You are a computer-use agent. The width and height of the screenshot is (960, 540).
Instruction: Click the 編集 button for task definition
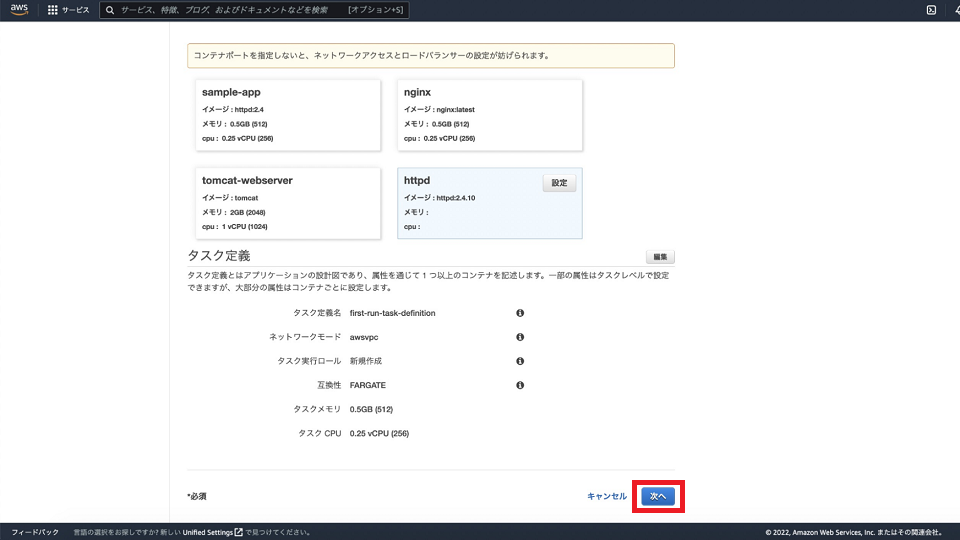point(660,257)
